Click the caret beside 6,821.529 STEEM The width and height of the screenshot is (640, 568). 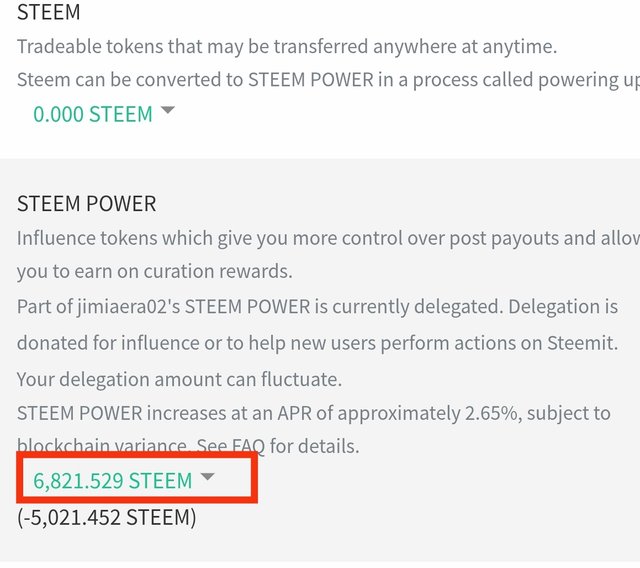[x=207, y=478]
